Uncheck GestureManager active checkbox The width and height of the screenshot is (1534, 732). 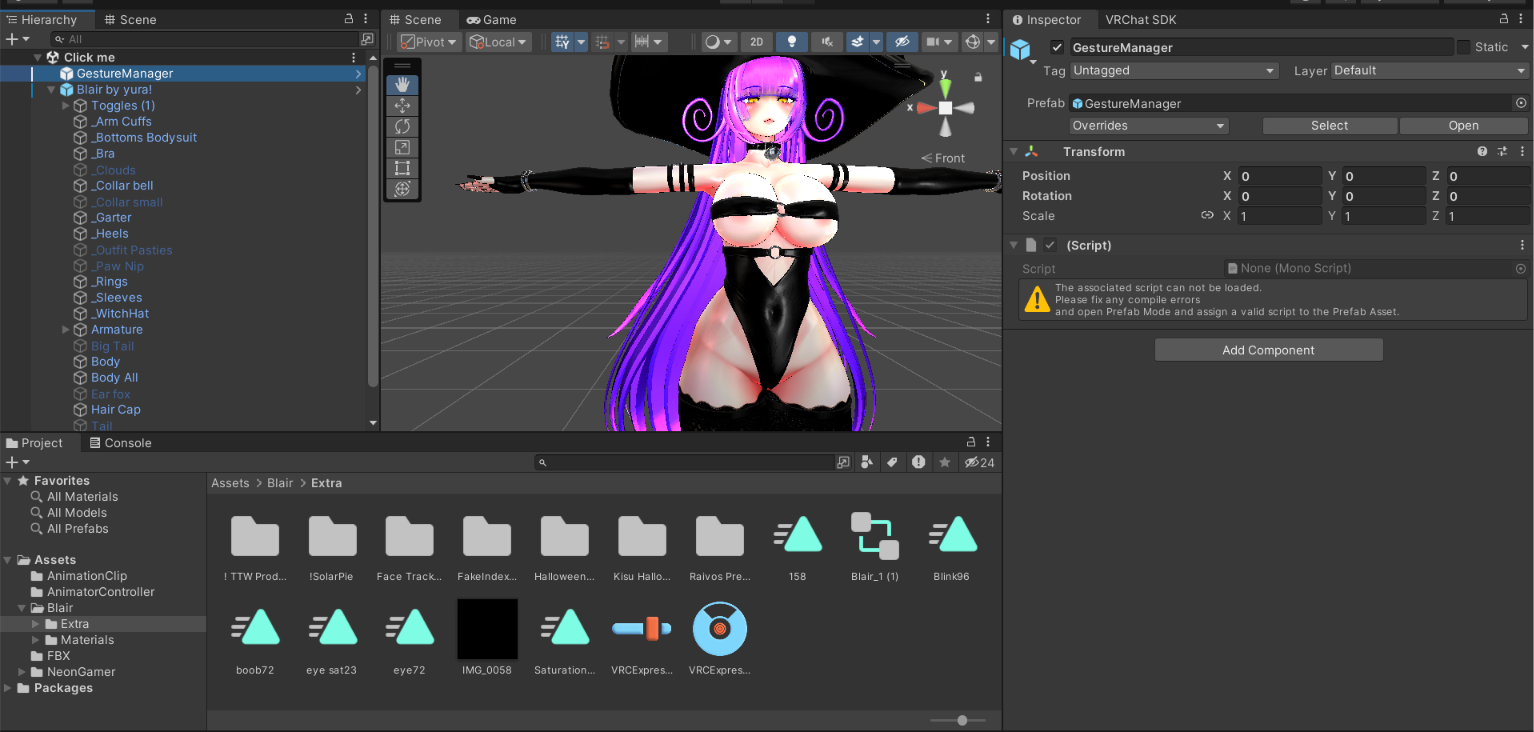1057,47
